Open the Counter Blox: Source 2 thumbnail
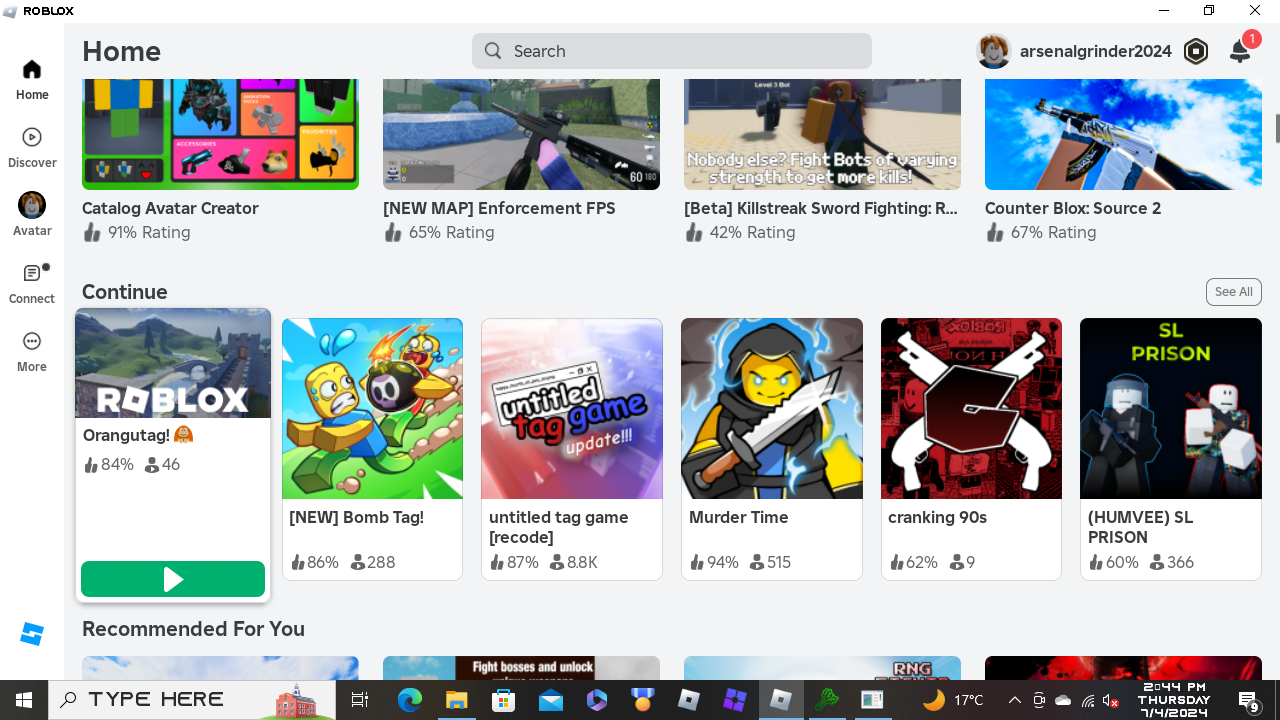 pos(1123,135)
